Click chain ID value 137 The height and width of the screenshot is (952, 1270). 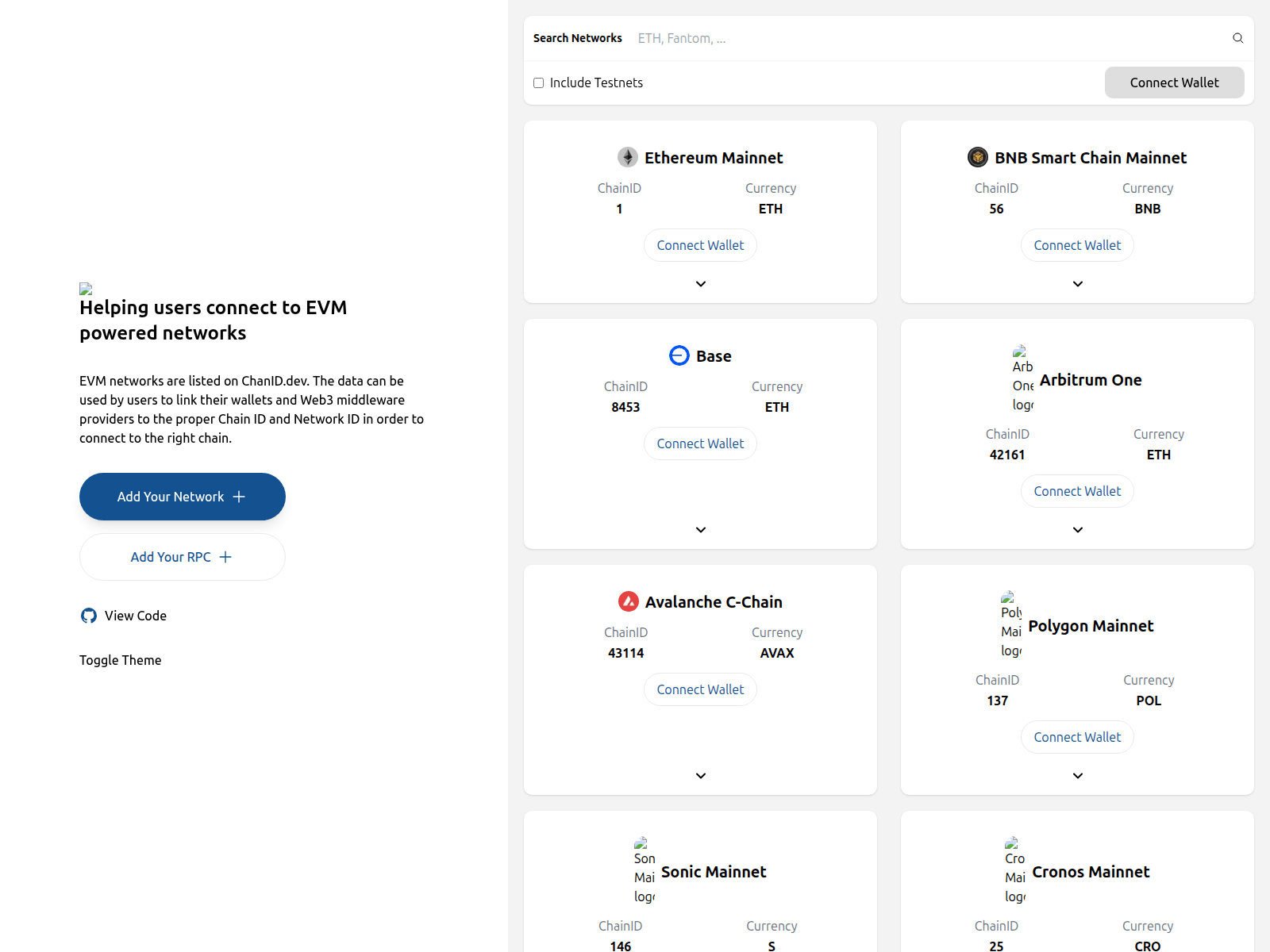[998, 701]
